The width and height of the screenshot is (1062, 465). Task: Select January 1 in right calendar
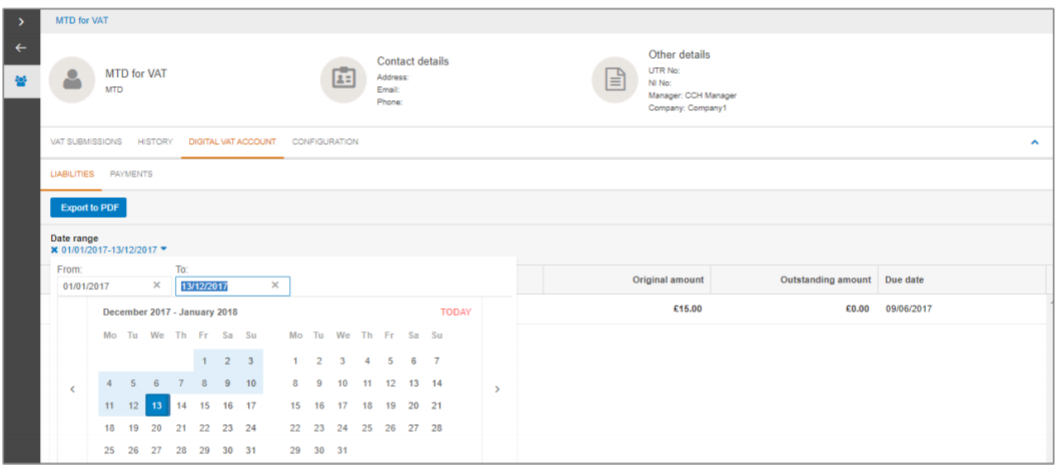point(295,361)
